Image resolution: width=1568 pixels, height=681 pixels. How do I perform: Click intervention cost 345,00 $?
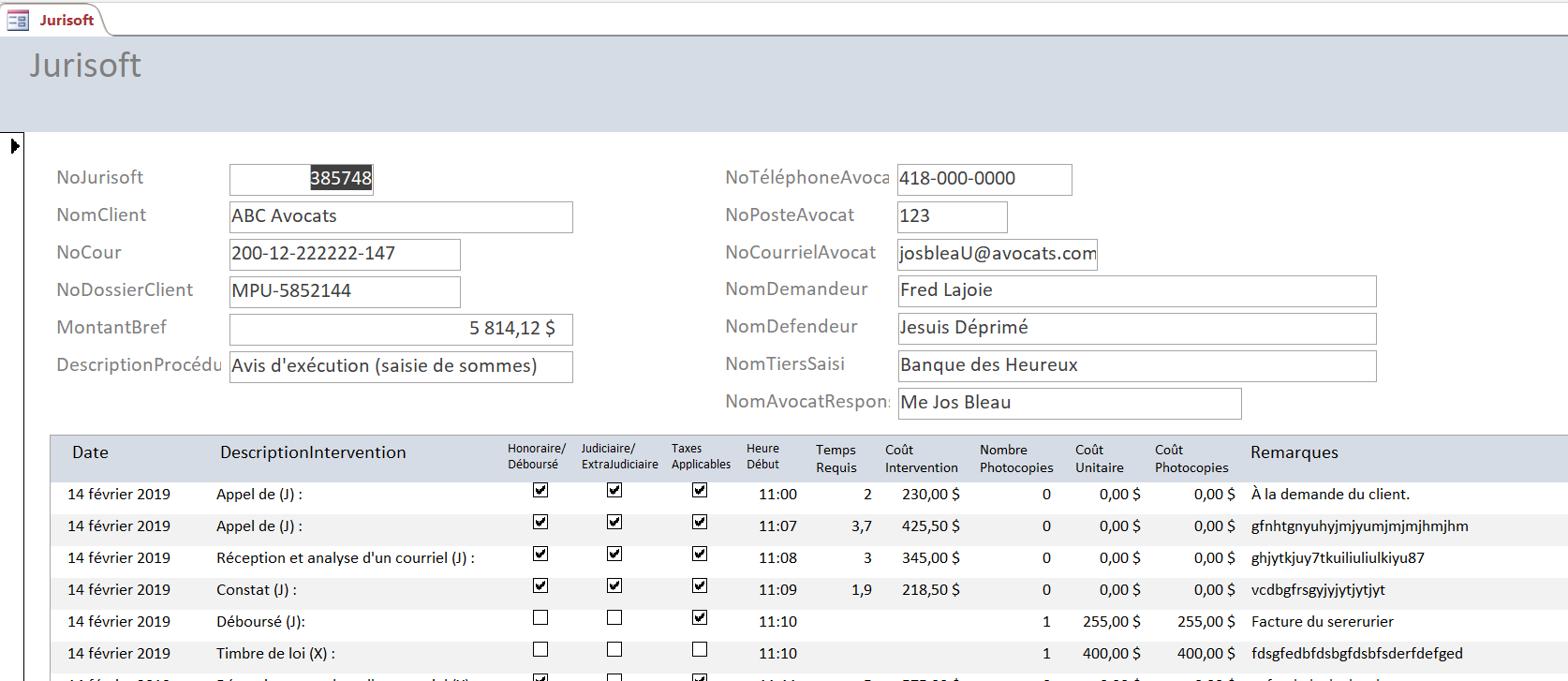coord(931,558)
